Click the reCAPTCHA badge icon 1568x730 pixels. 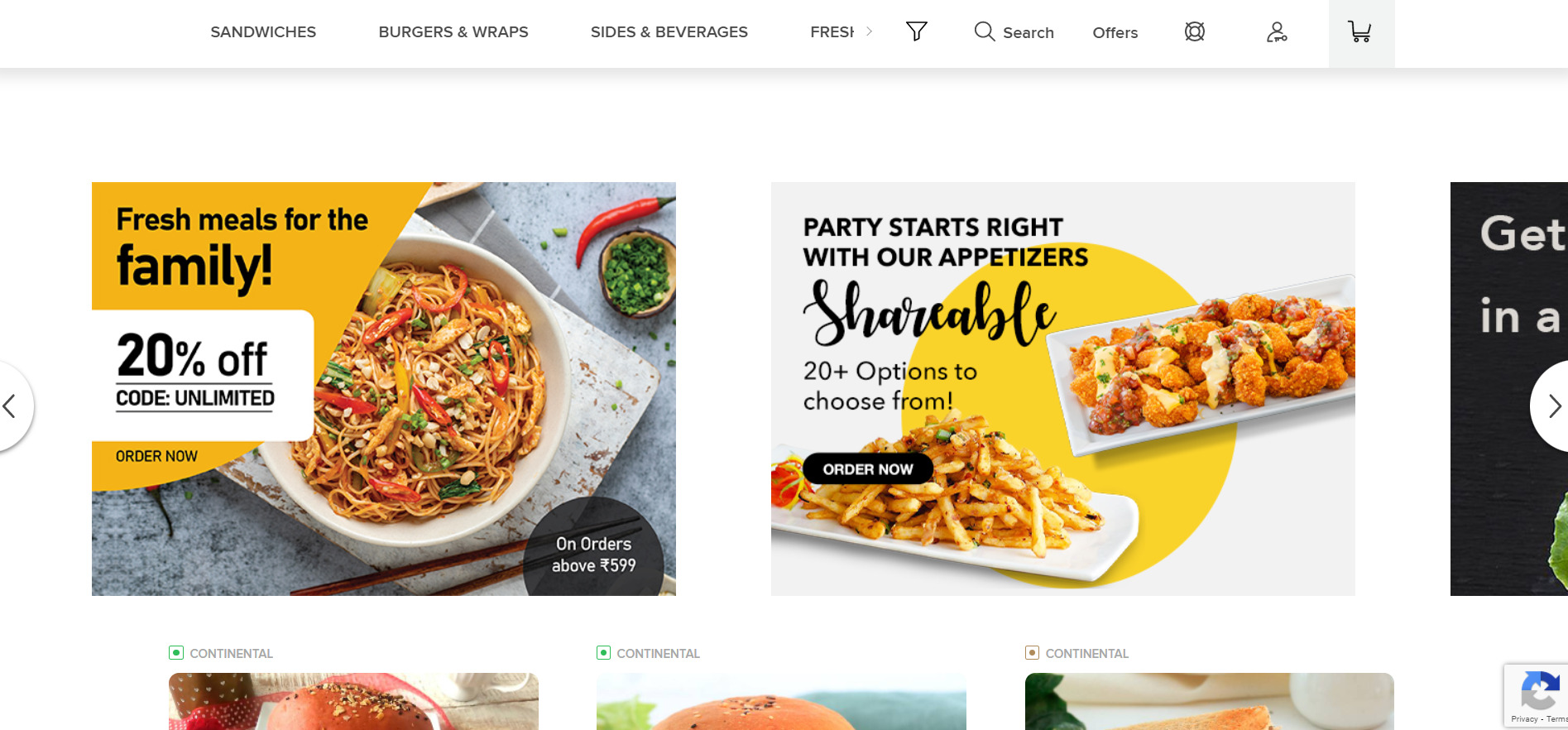pyautogui.click(x=1539, y=690)
